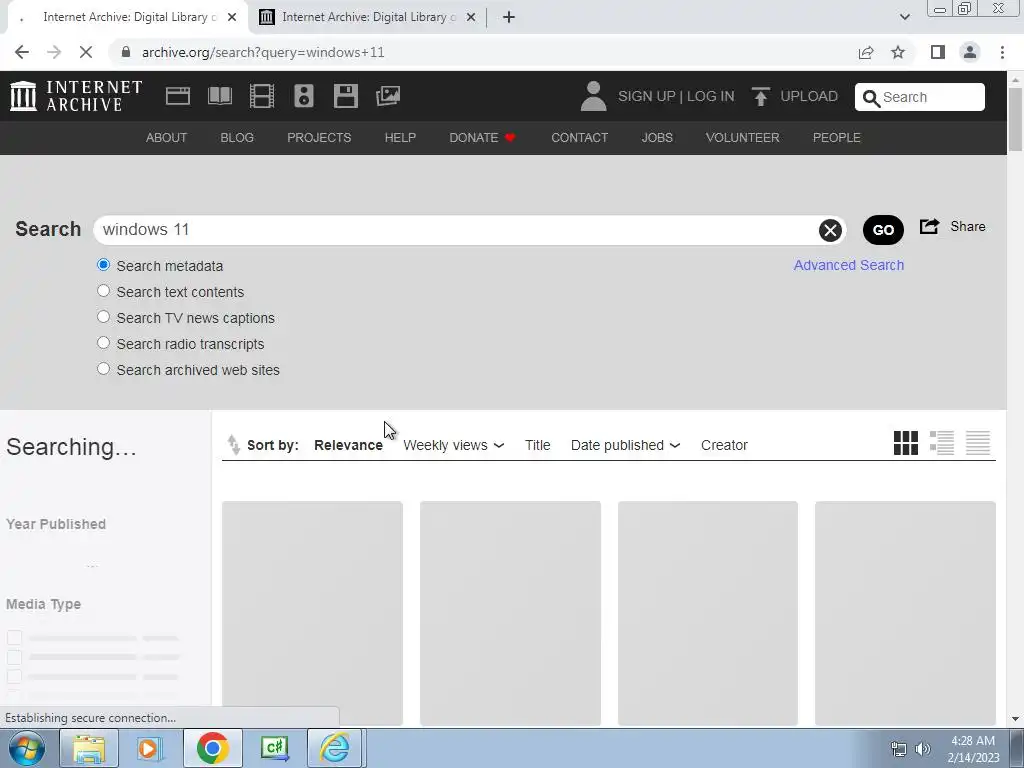The image size is (1024, 768).
Task: Toggle the browser side panel
Action: click(938, 52)
